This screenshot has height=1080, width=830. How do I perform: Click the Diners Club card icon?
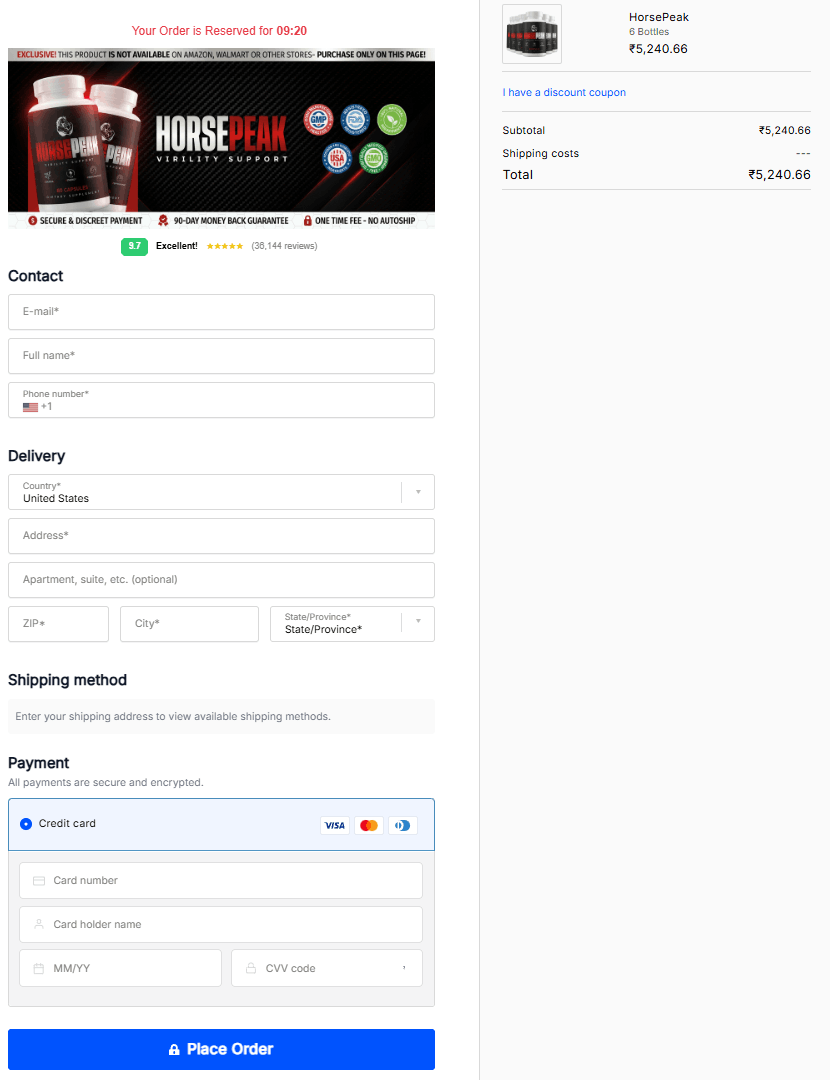point(402,825)
